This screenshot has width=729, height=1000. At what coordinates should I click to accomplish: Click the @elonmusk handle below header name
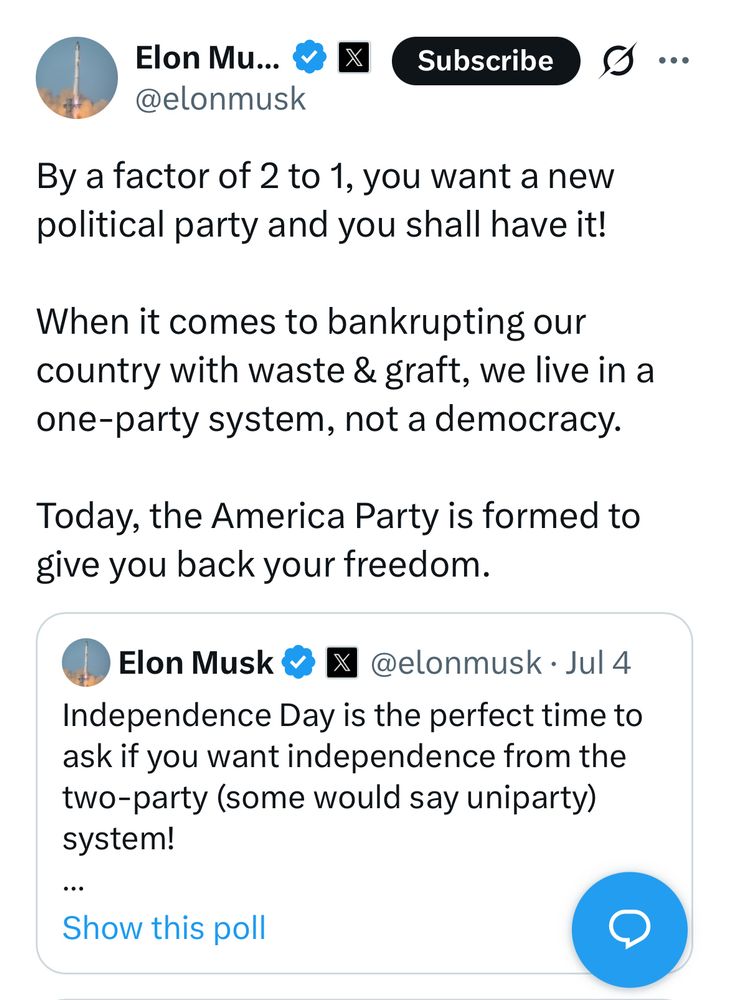220,100
